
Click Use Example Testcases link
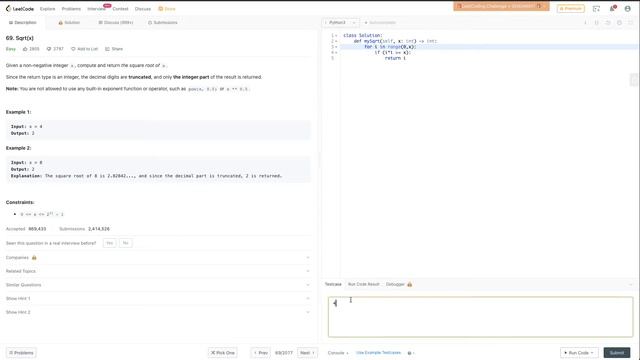[378, 353]
